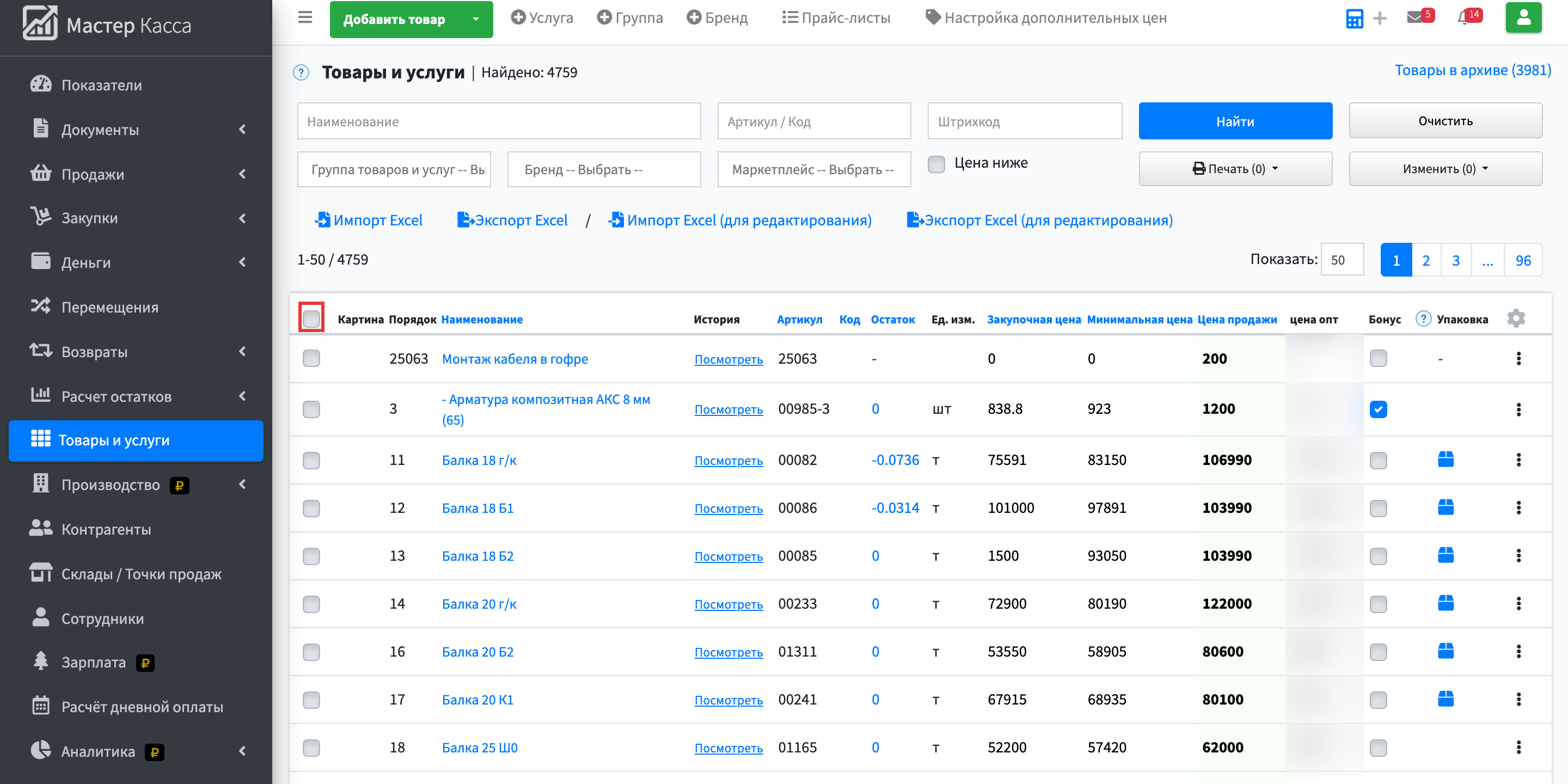1568x784 pixels.
Task: Open the calculator icon in top bar
Action: (1353, 19)
